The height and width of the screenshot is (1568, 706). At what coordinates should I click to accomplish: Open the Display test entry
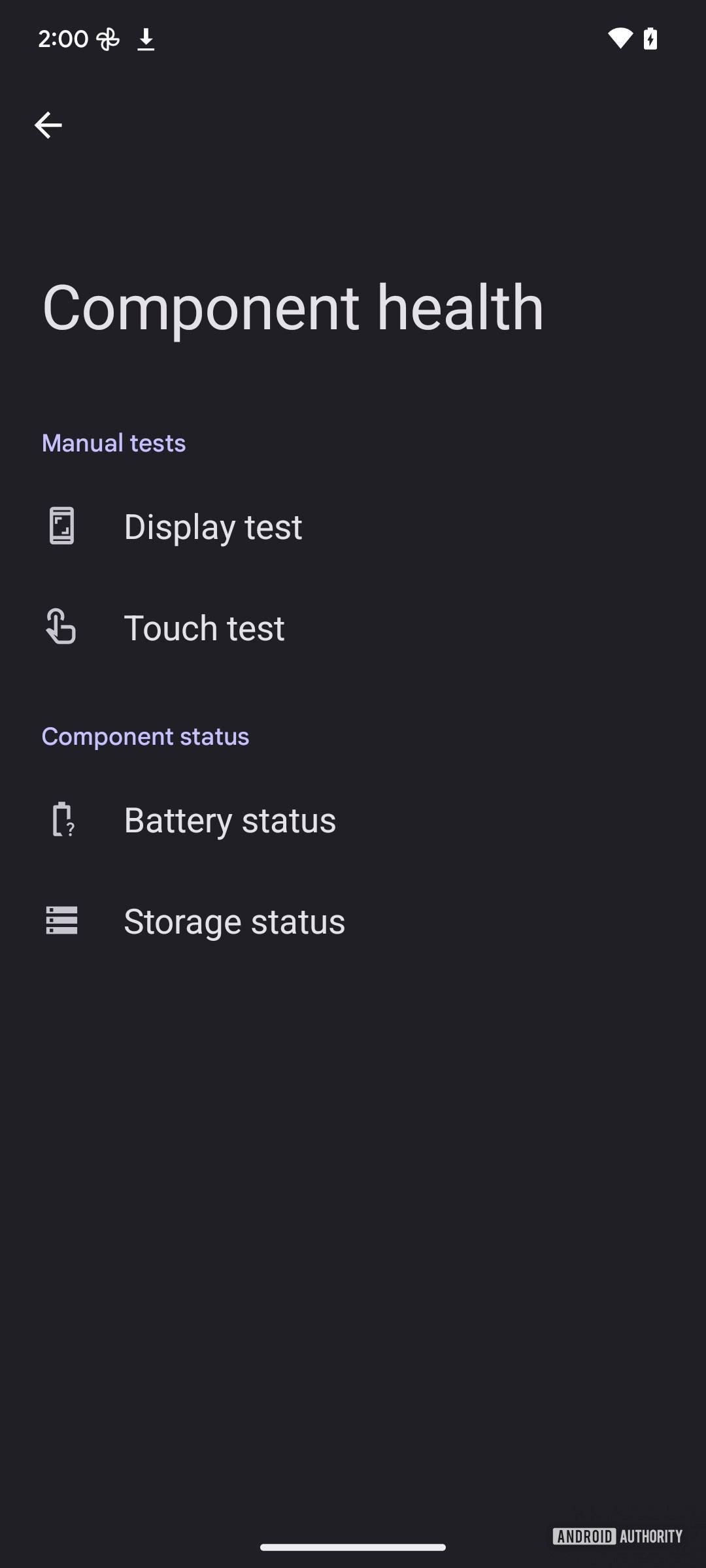point(213,527)
